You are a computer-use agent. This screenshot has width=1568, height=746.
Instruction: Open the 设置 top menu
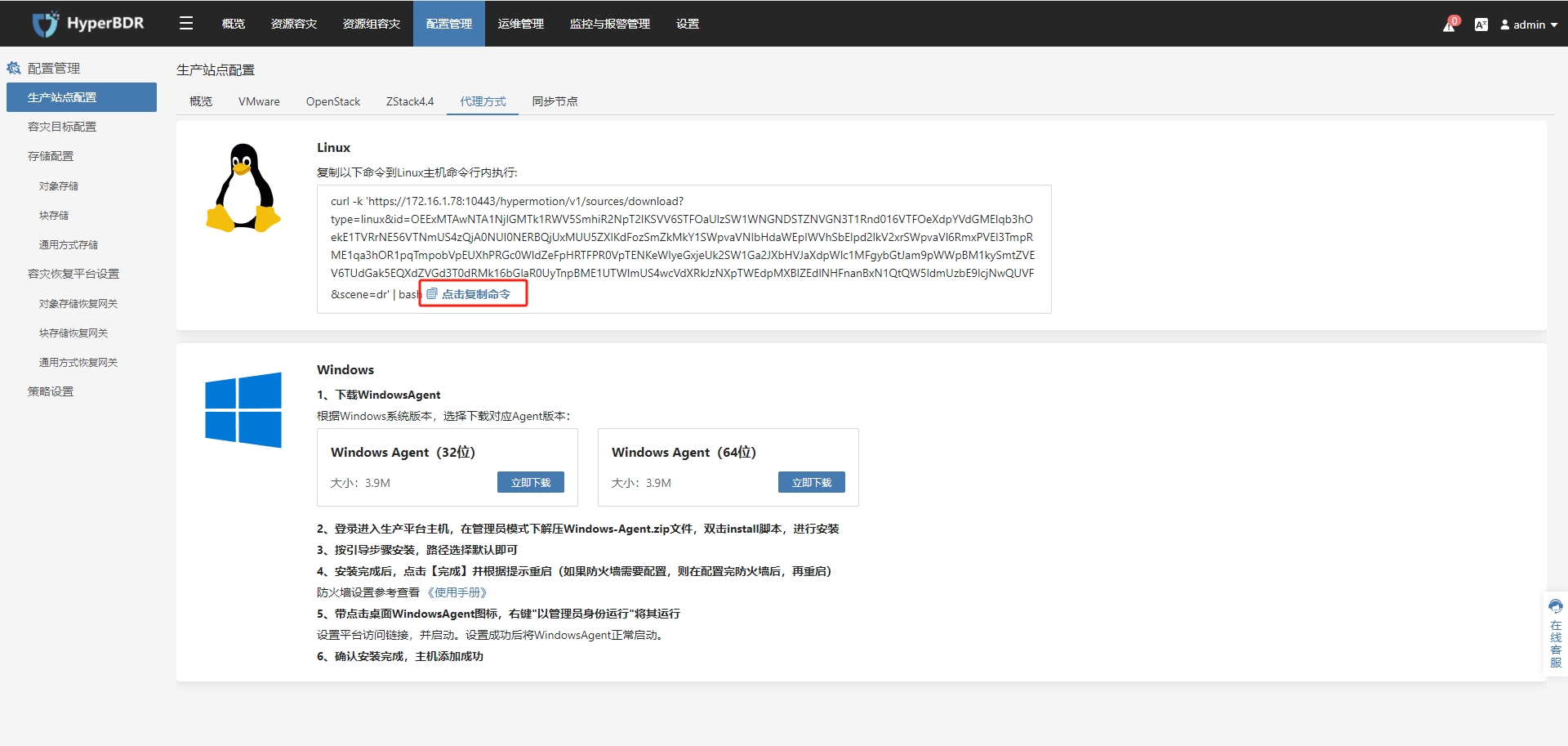tap(688, 24)
